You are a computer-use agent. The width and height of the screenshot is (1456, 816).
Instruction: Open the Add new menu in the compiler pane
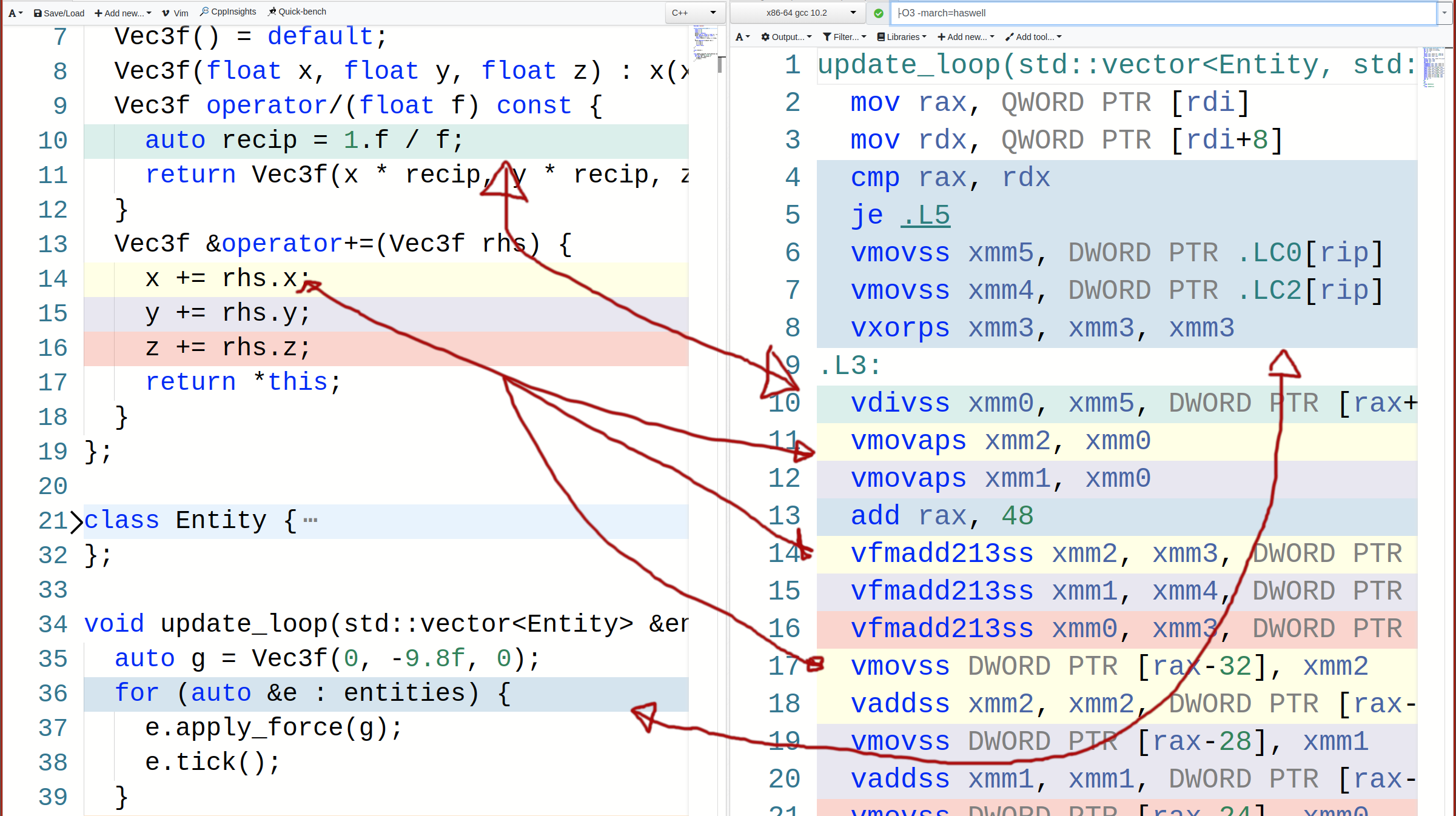pyautogui.click(x=964, y=36)
